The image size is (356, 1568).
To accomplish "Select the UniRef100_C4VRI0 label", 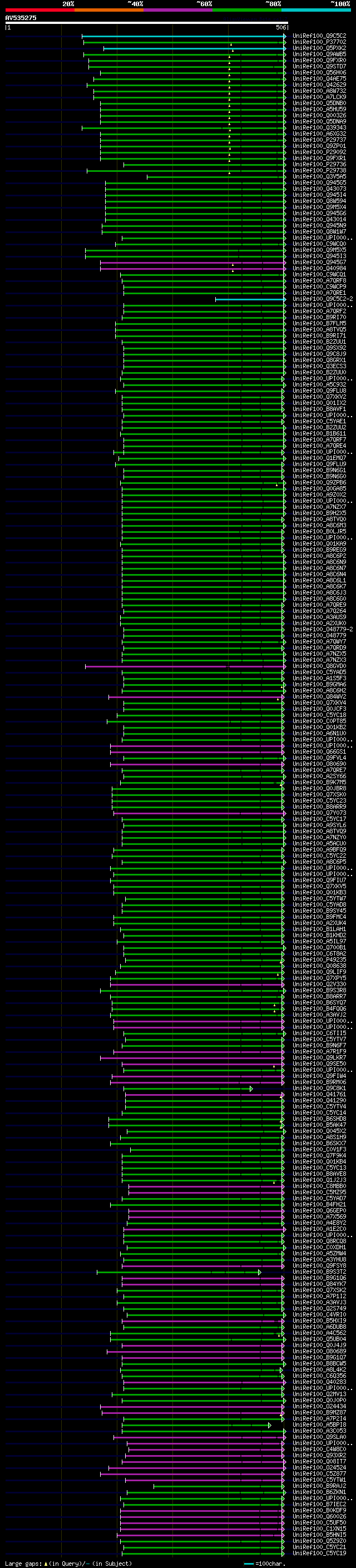I will tap(319, 1315).
